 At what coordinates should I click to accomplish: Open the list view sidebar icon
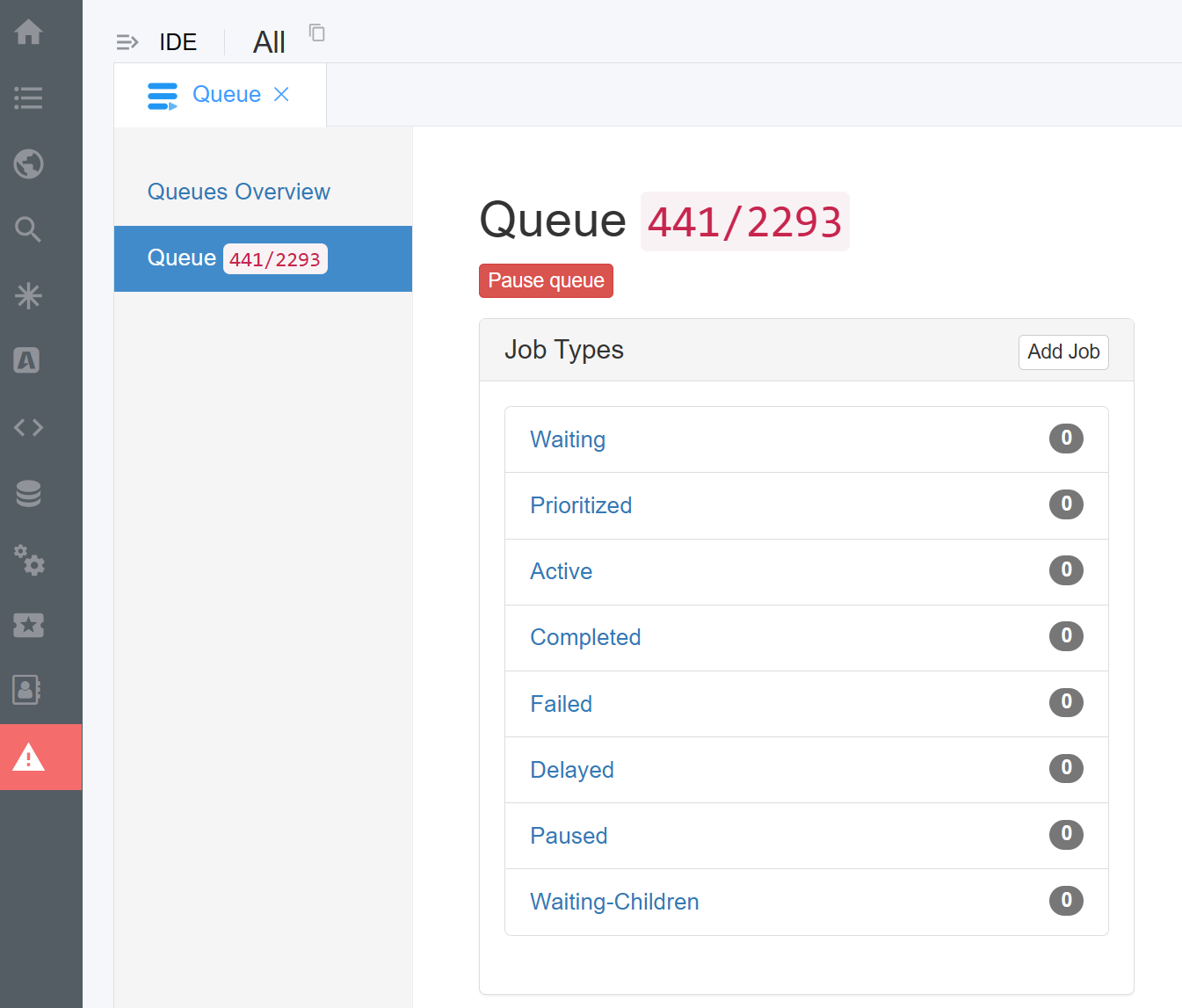point(28,98)
